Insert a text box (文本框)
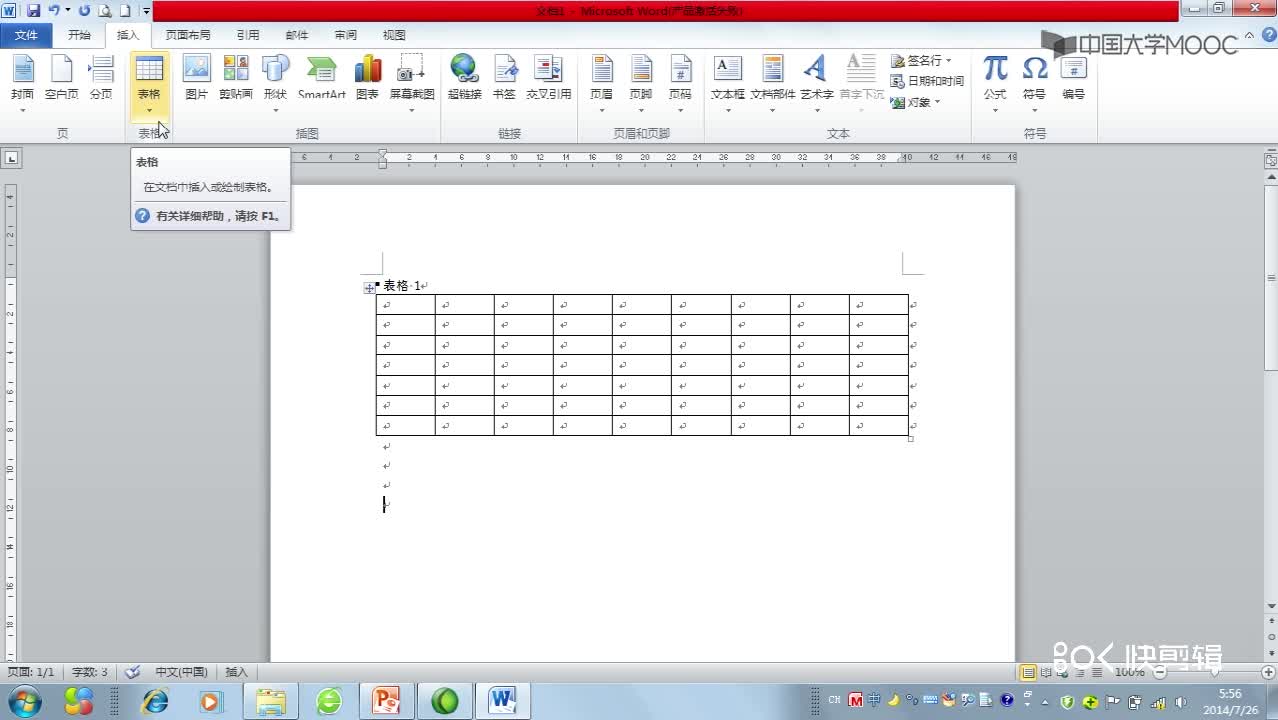 coord(728,82)
